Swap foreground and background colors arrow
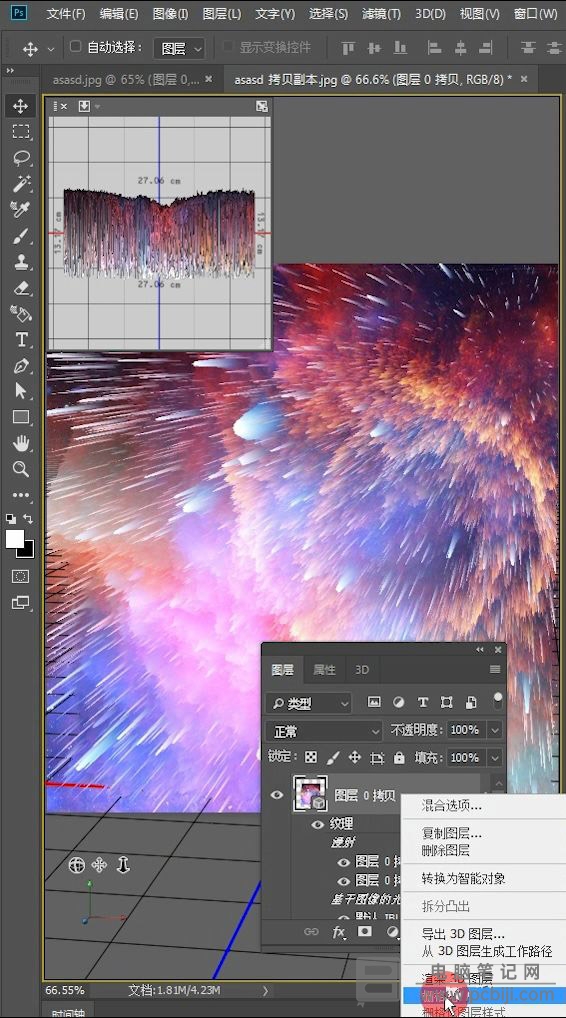Viewport: 566px width, 1018px height. tap(28, 519)
